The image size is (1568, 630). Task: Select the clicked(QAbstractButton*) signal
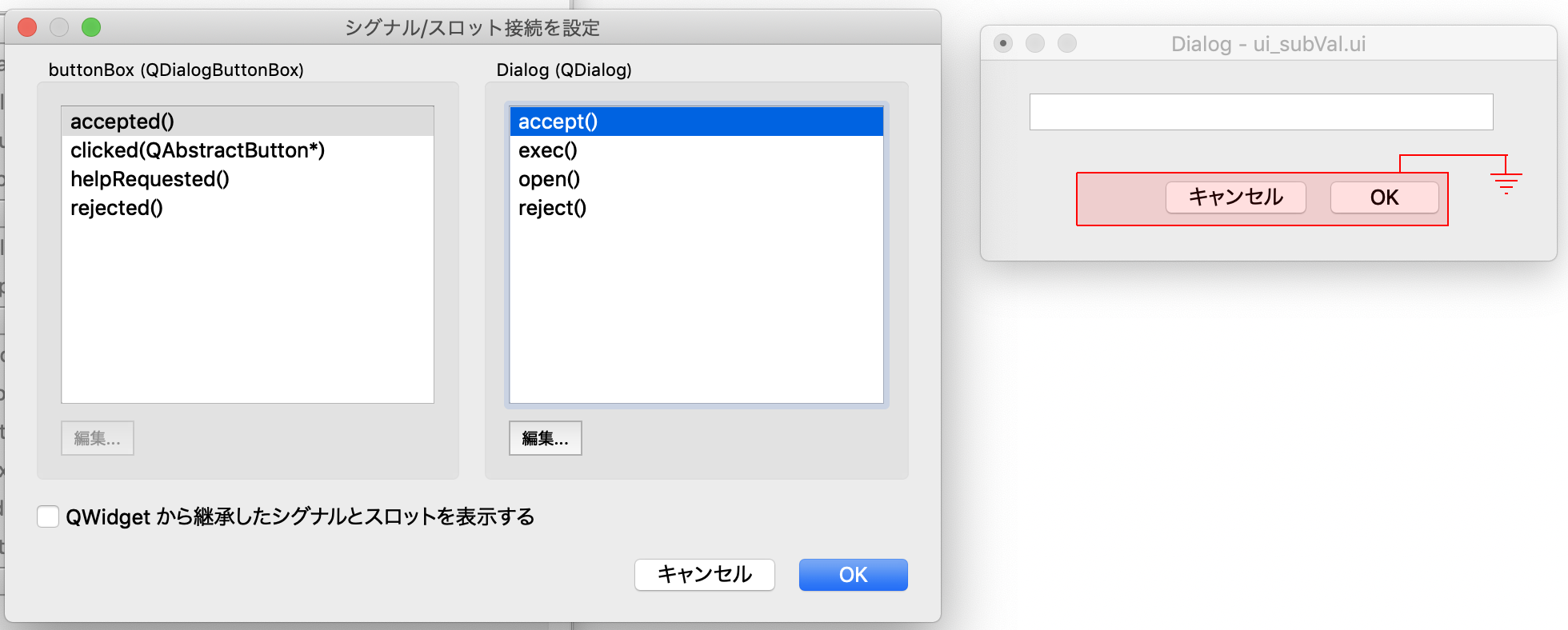[197, 150]
